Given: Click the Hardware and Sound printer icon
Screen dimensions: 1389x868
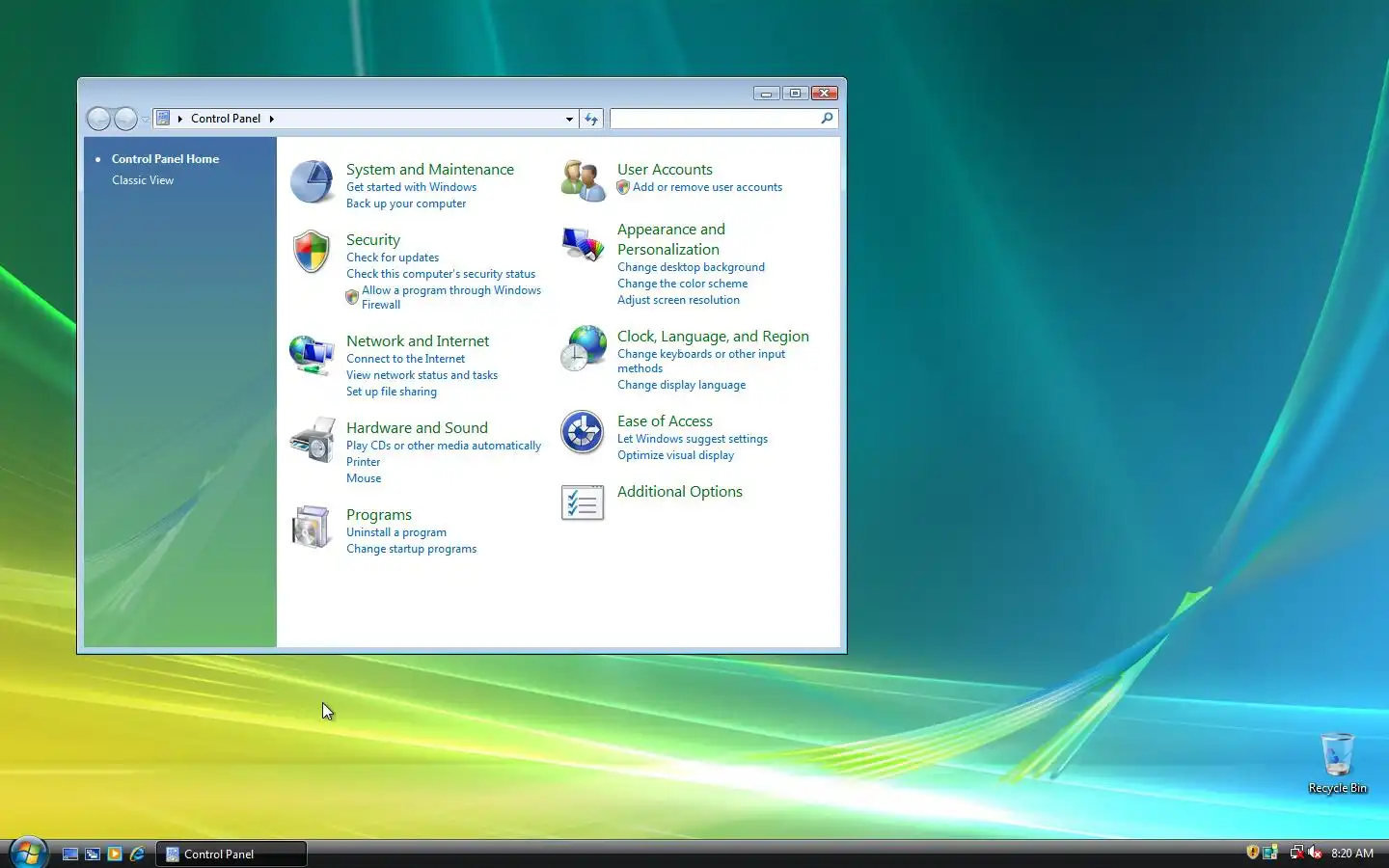Looking at the screenshot, I should pyautogui.click(x=312, y=440).
